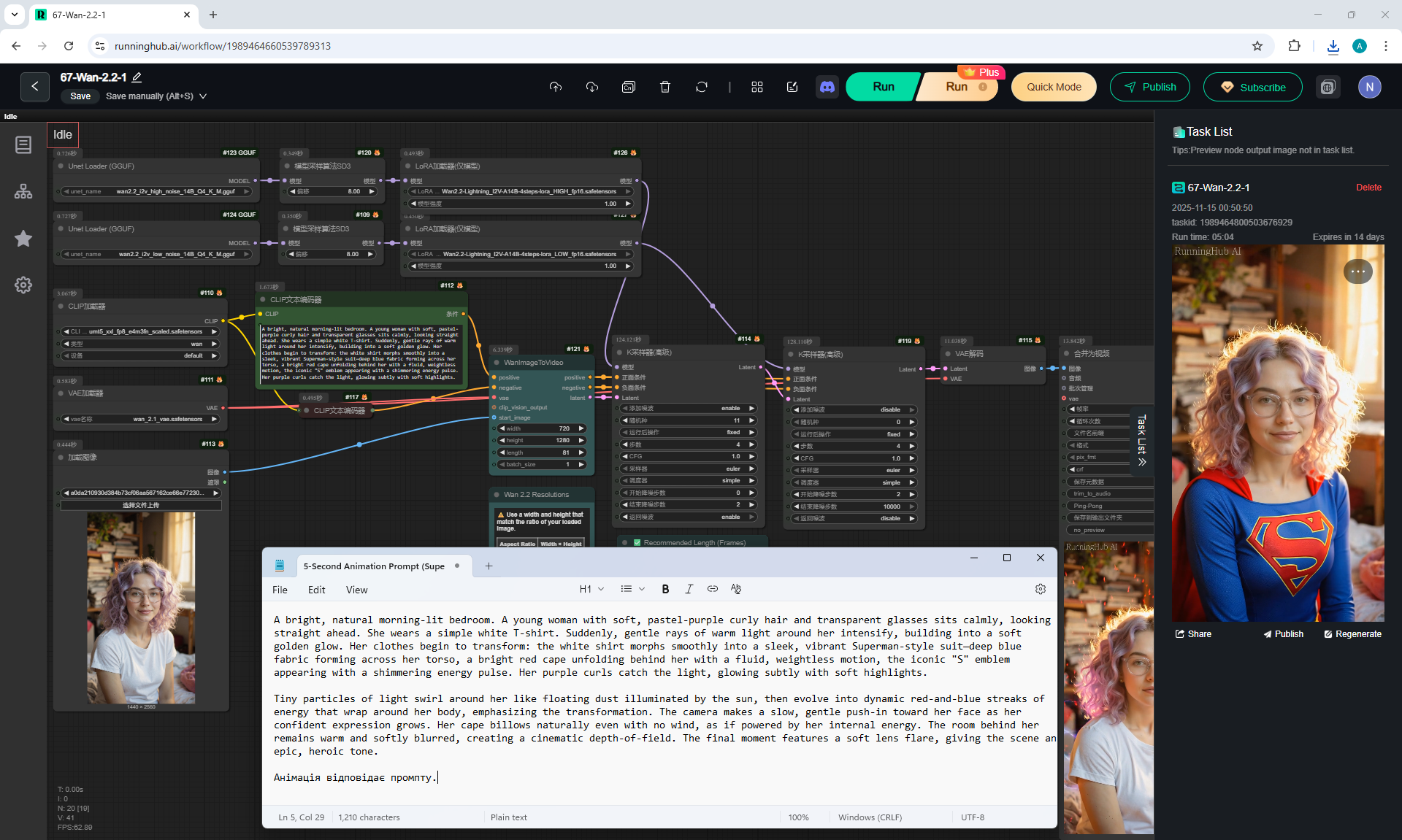This screenshot has height=840, width=1402.
Task: Click the green Run button
Action: 883,87
